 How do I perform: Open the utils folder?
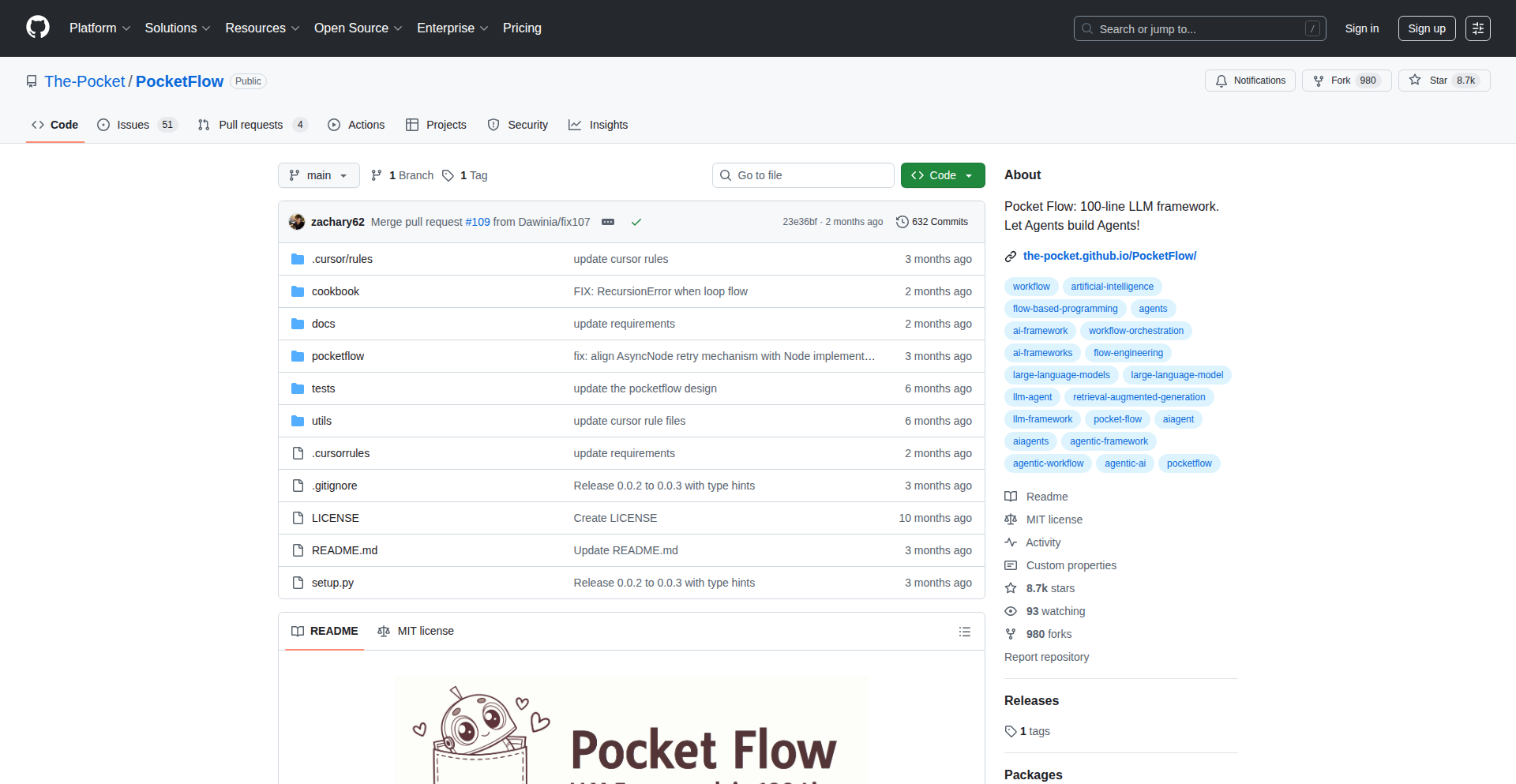[321, 421]
